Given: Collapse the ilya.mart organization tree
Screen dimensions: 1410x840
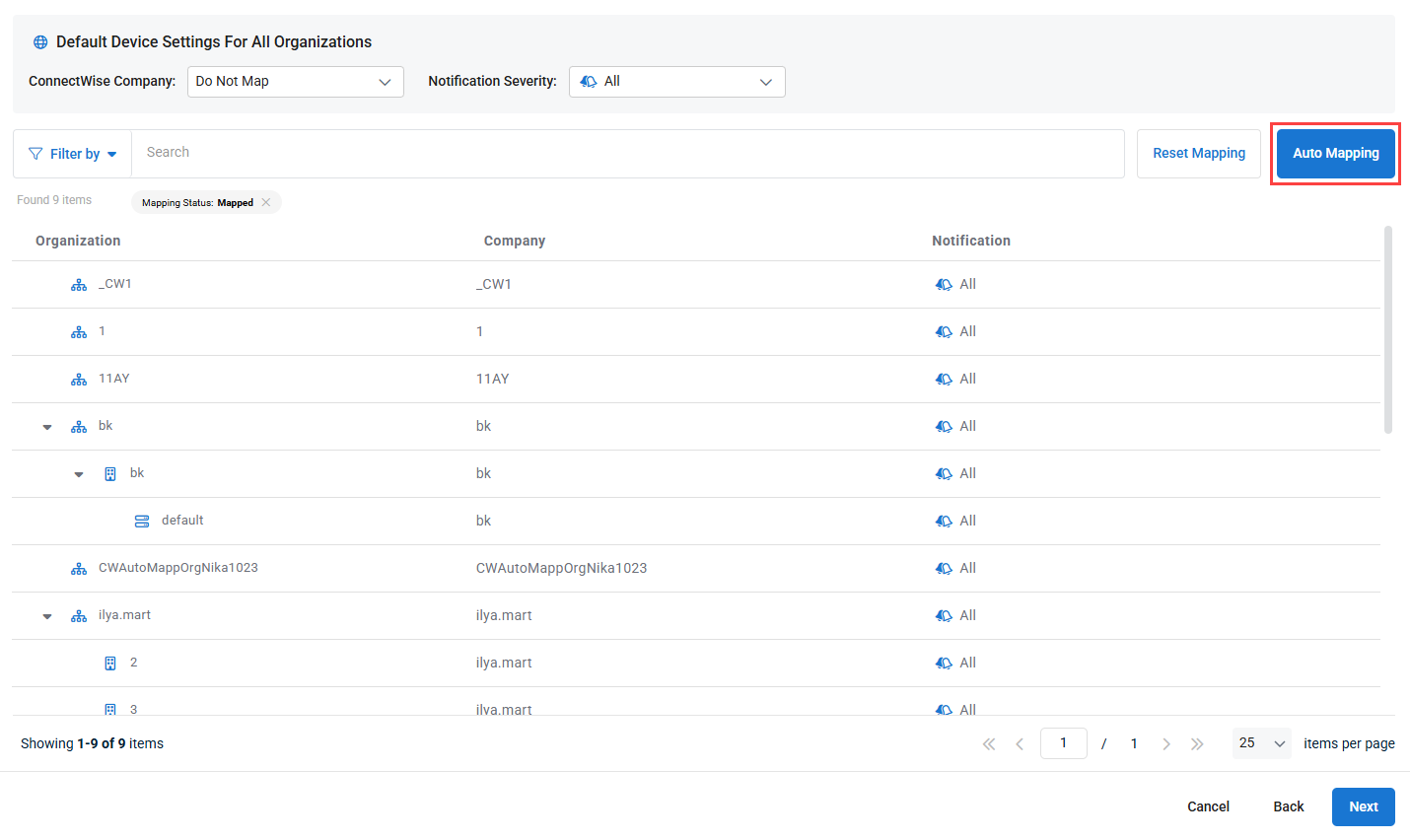Looking at the screenshot, I should point(47,616).
